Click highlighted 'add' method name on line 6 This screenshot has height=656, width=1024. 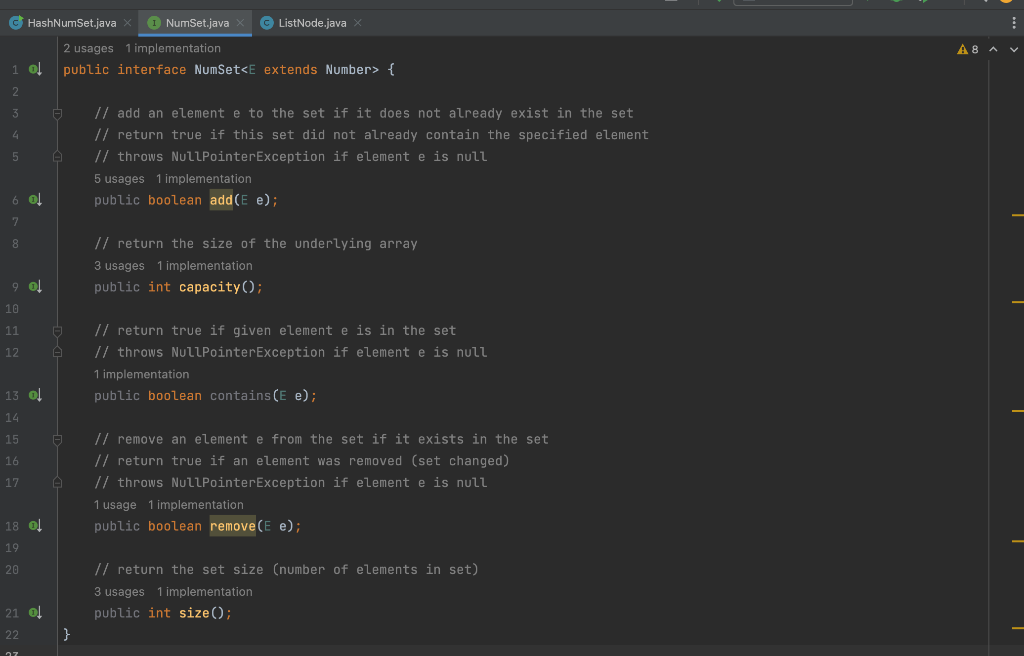click(x=221, y=200)
